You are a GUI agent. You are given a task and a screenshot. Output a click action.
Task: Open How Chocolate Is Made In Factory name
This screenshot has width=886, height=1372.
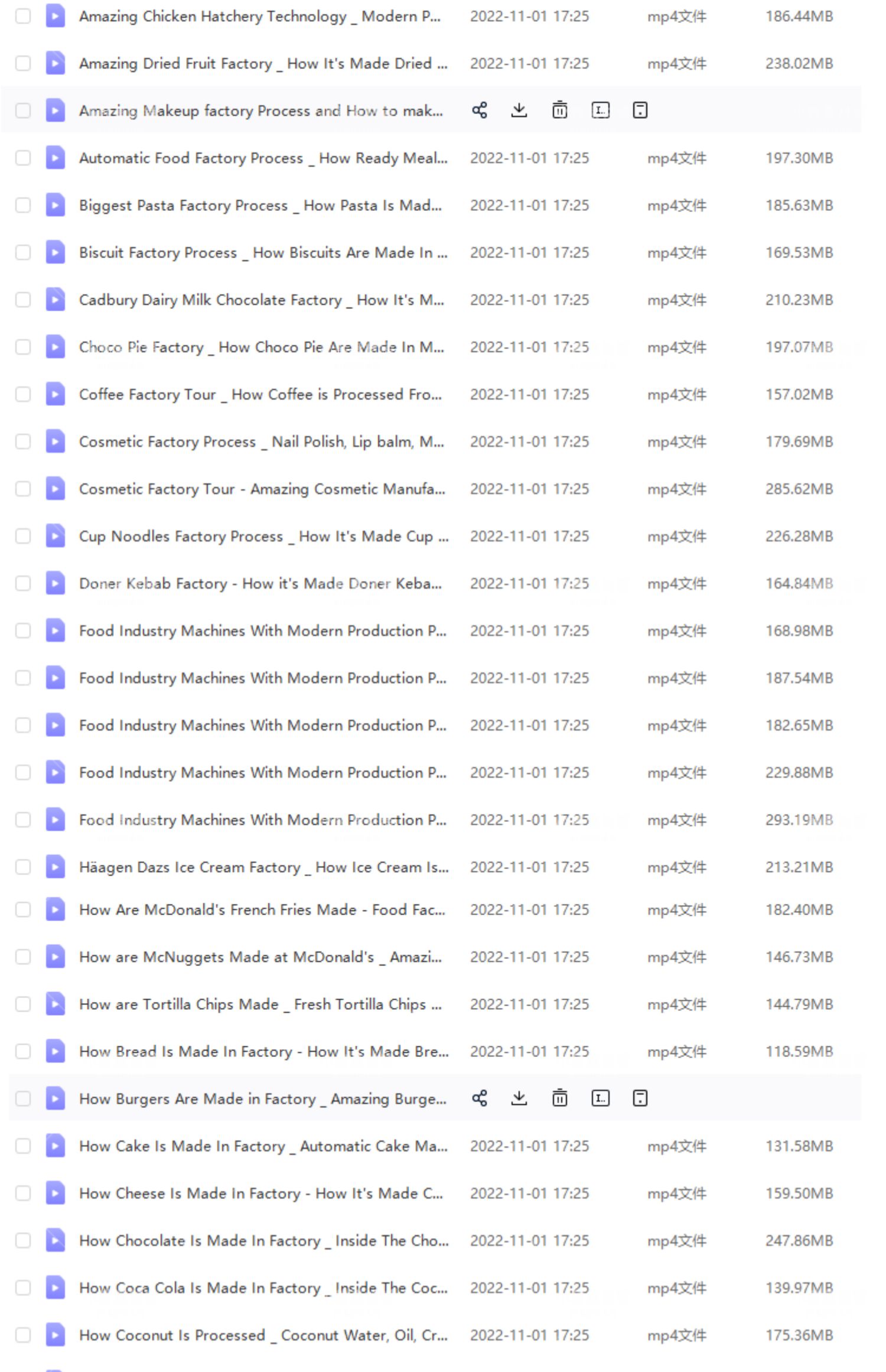(x=264, y=1241)
